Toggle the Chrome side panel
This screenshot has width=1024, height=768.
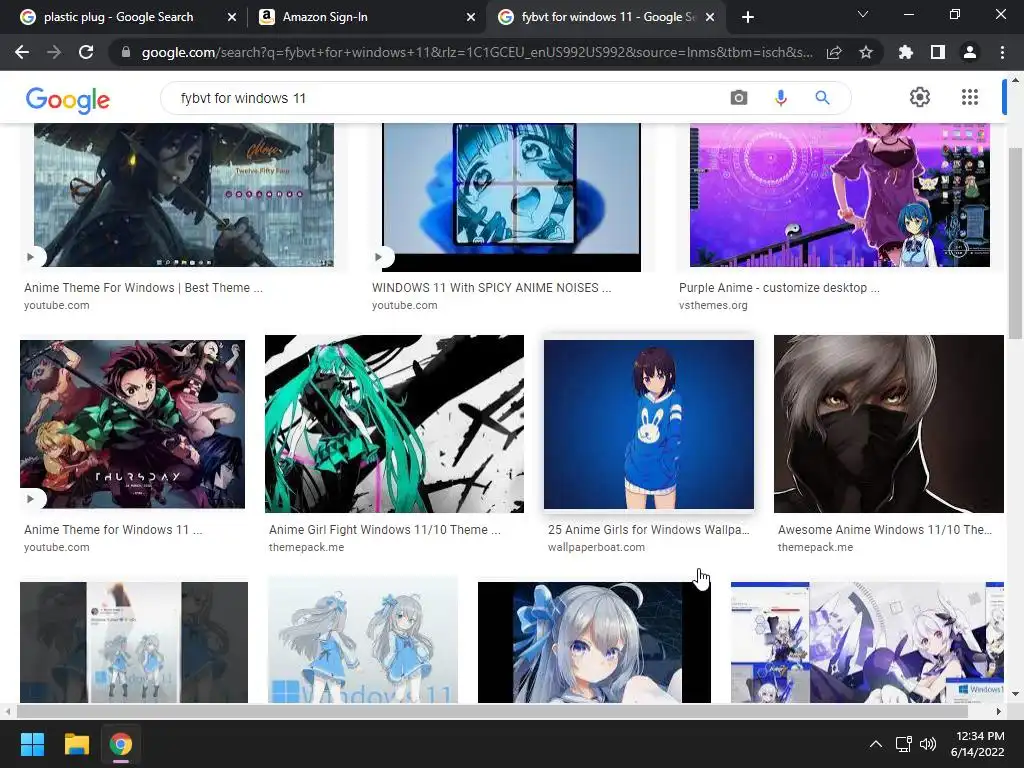pos(938,52)
